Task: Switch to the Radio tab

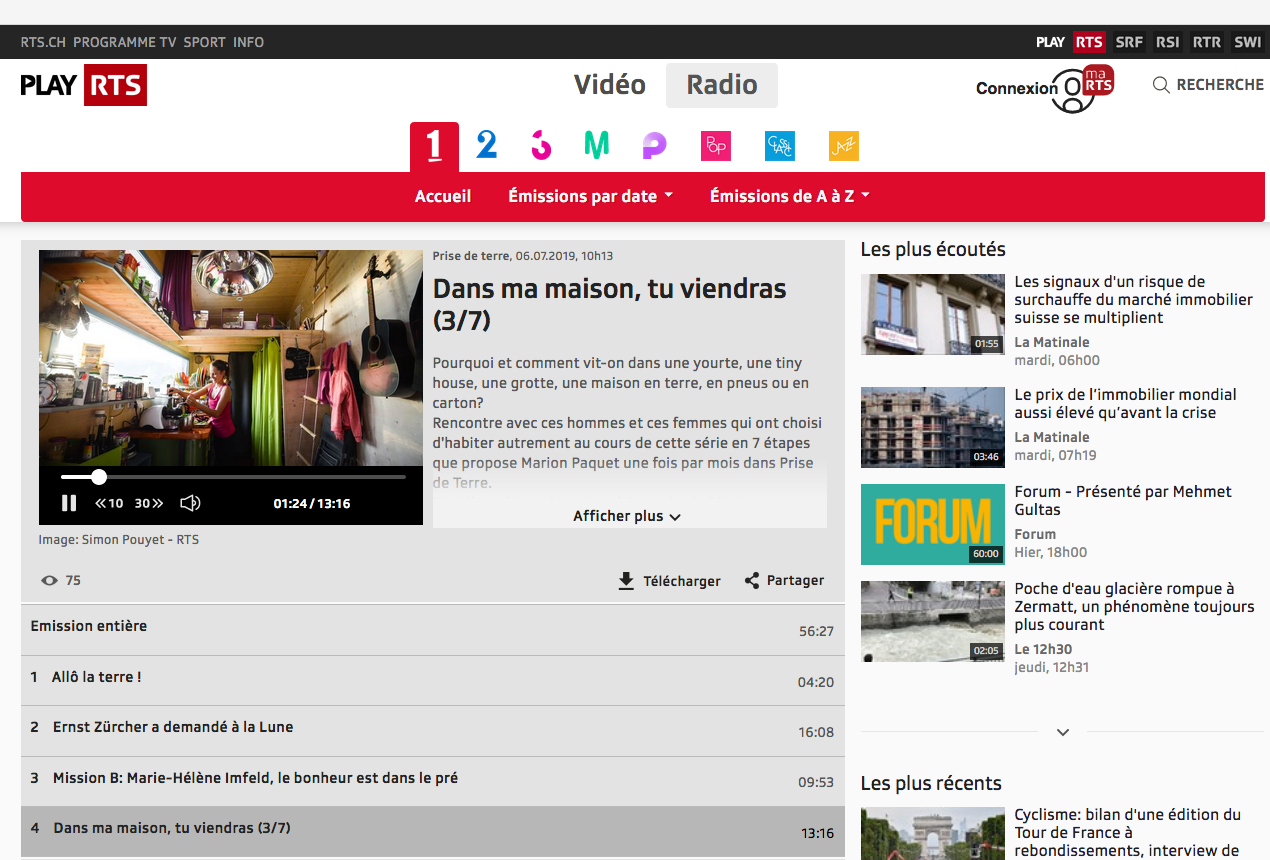Action: 722,85
